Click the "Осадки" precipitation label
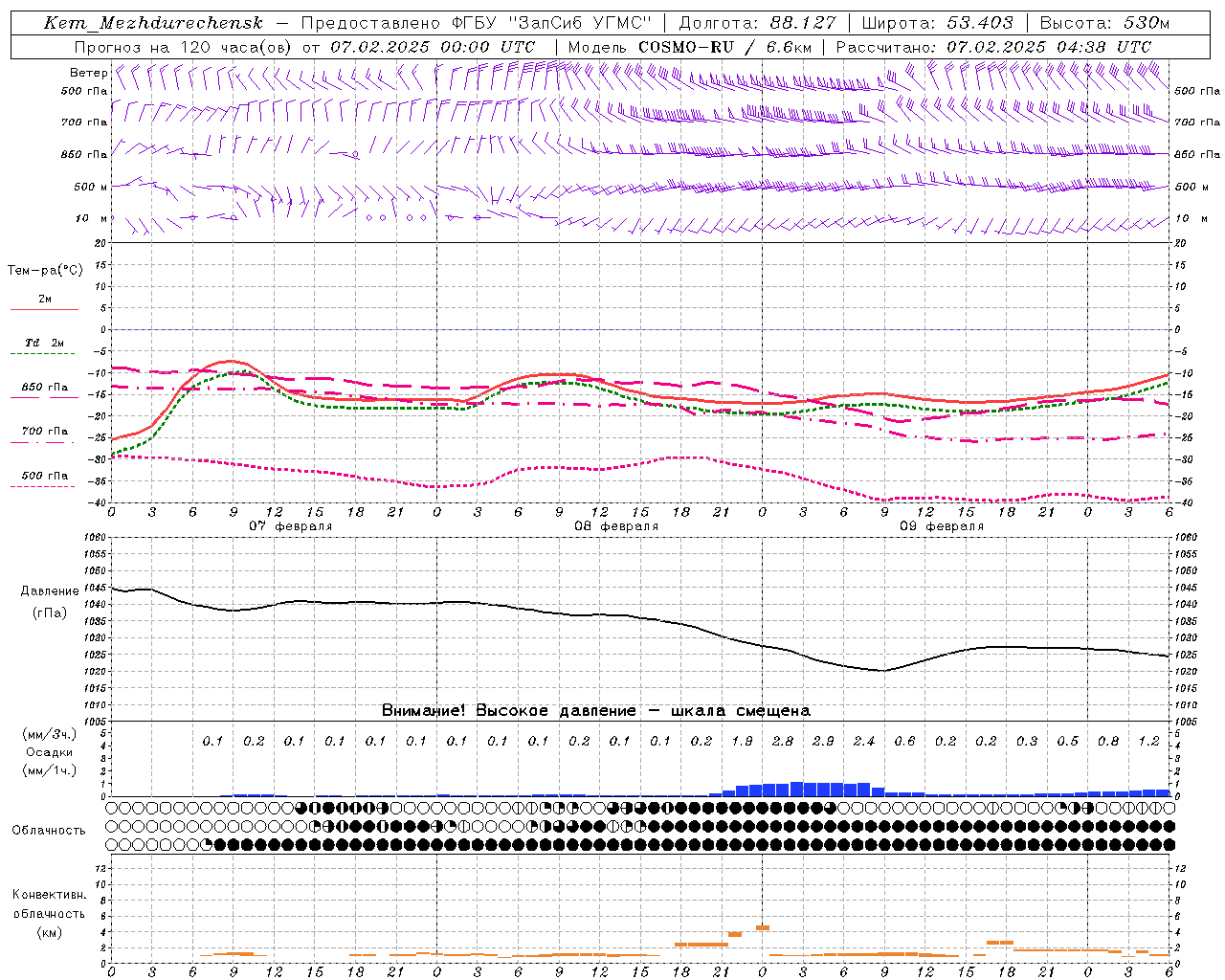The image size is (1225, 980). click(x=50, y=752)
